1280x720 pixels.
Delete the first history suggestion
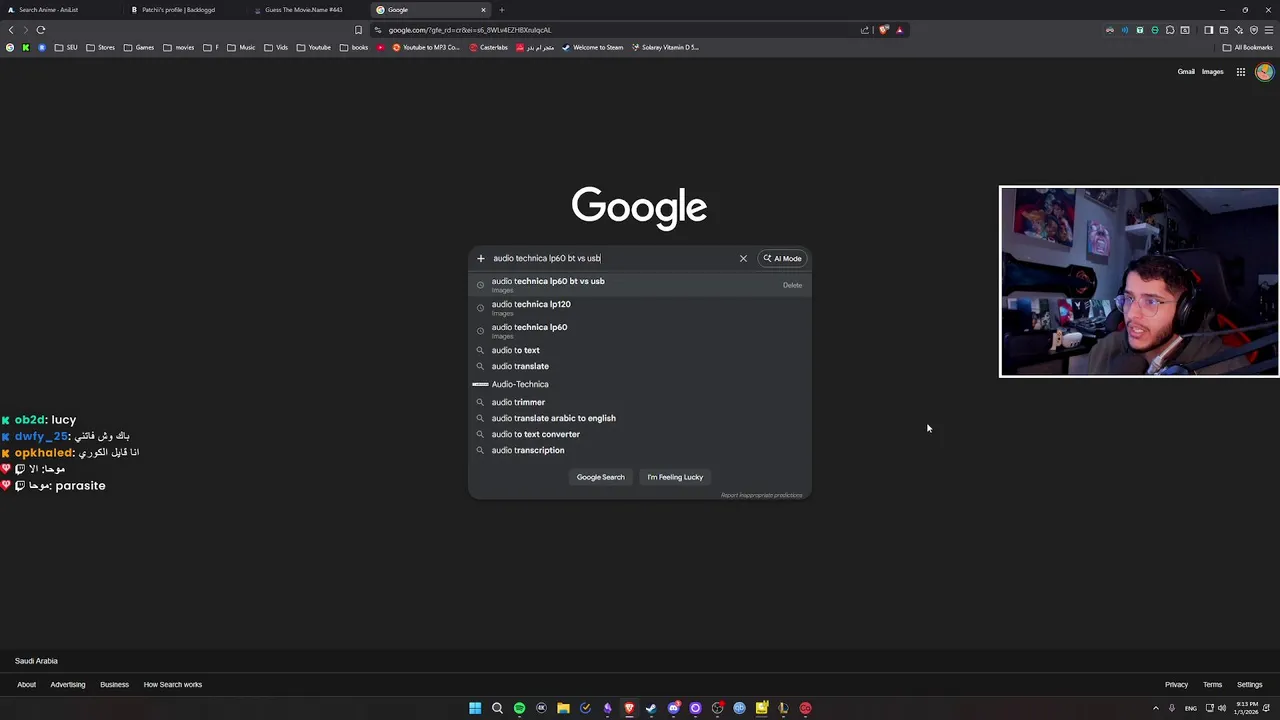pos(792,285)
